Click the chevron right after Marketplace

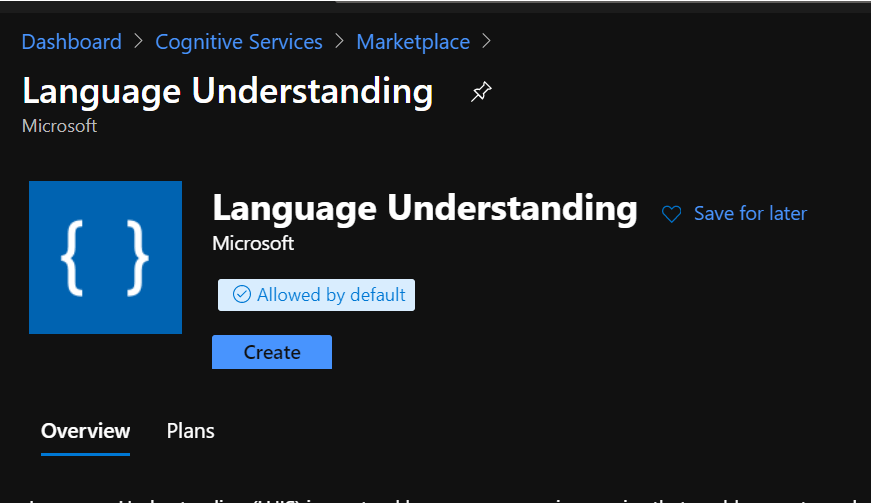tap(487, 42)
